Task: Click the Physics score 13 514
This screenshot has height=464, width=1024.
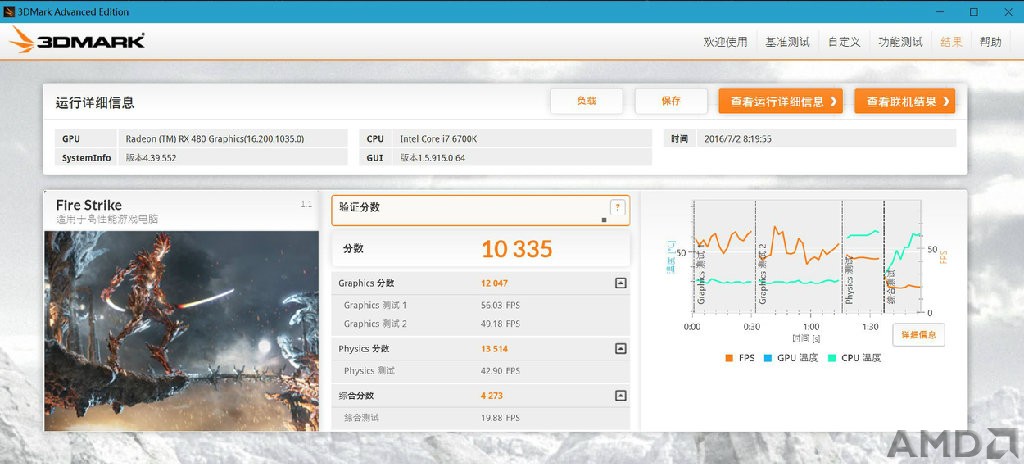Action: [x=494, y=349]
